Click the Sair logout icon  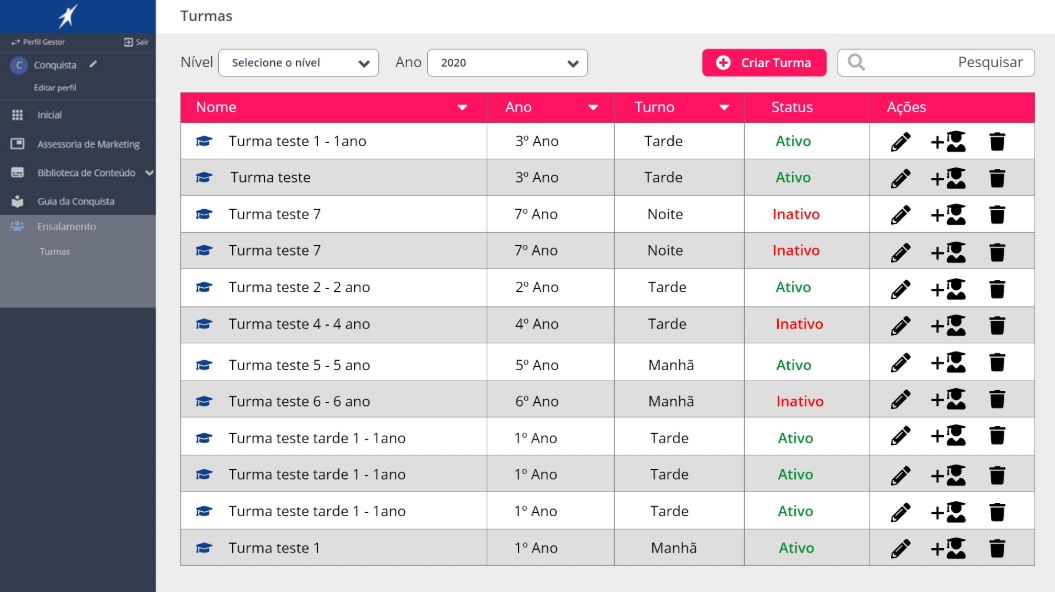(129, 42)
